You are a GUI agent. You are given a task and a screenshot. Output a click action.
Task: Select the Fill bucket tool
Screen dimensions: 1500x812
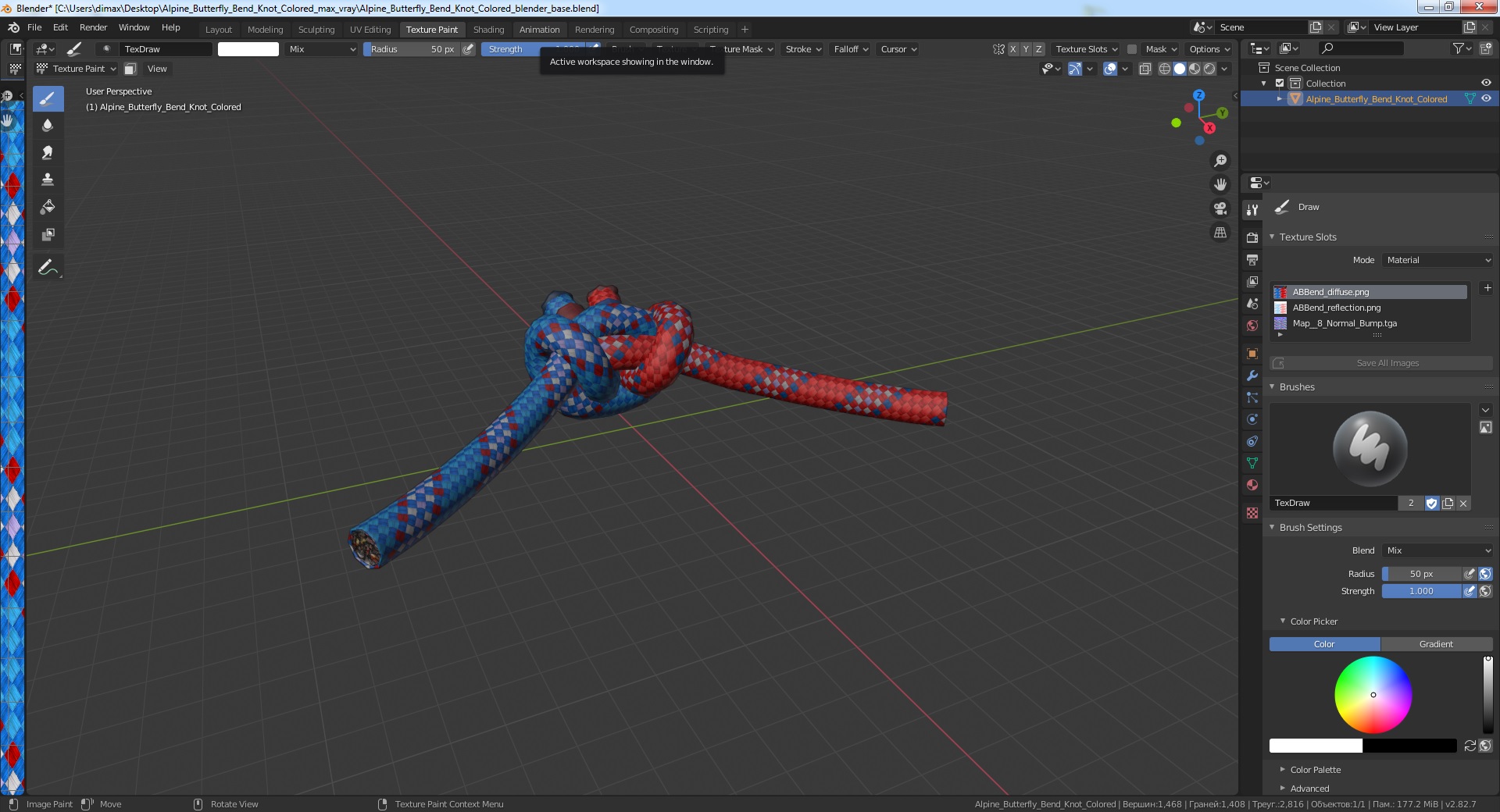(x=48, y=208)
